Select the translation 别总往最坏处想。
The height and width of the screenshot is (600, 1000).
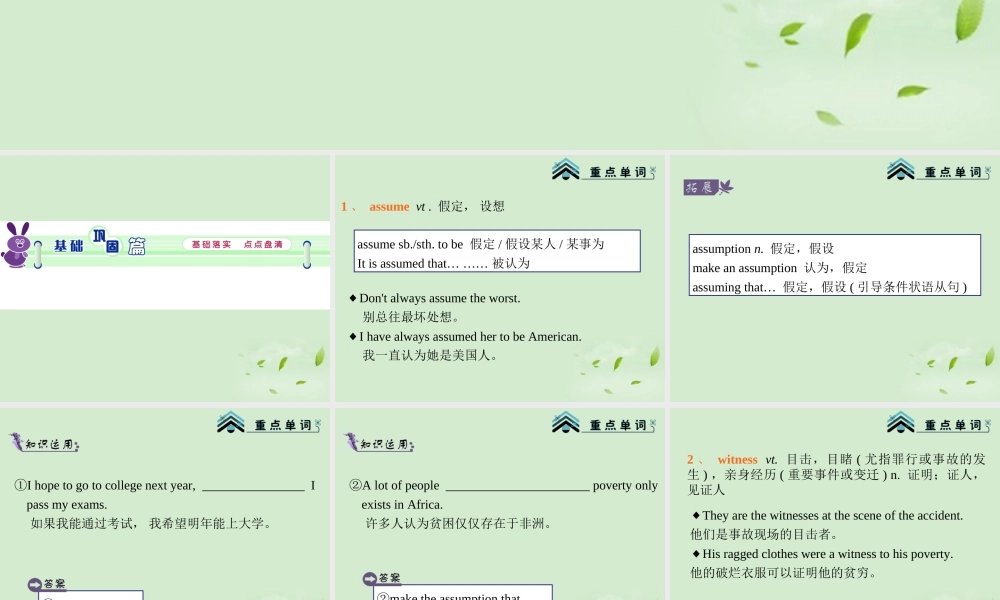pos(411,317)
